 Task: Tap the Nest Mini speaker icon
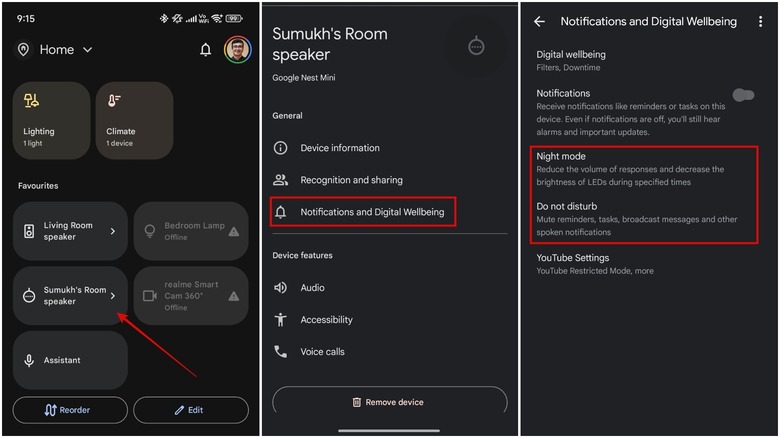pyautogui.click(x=476, y=47)
